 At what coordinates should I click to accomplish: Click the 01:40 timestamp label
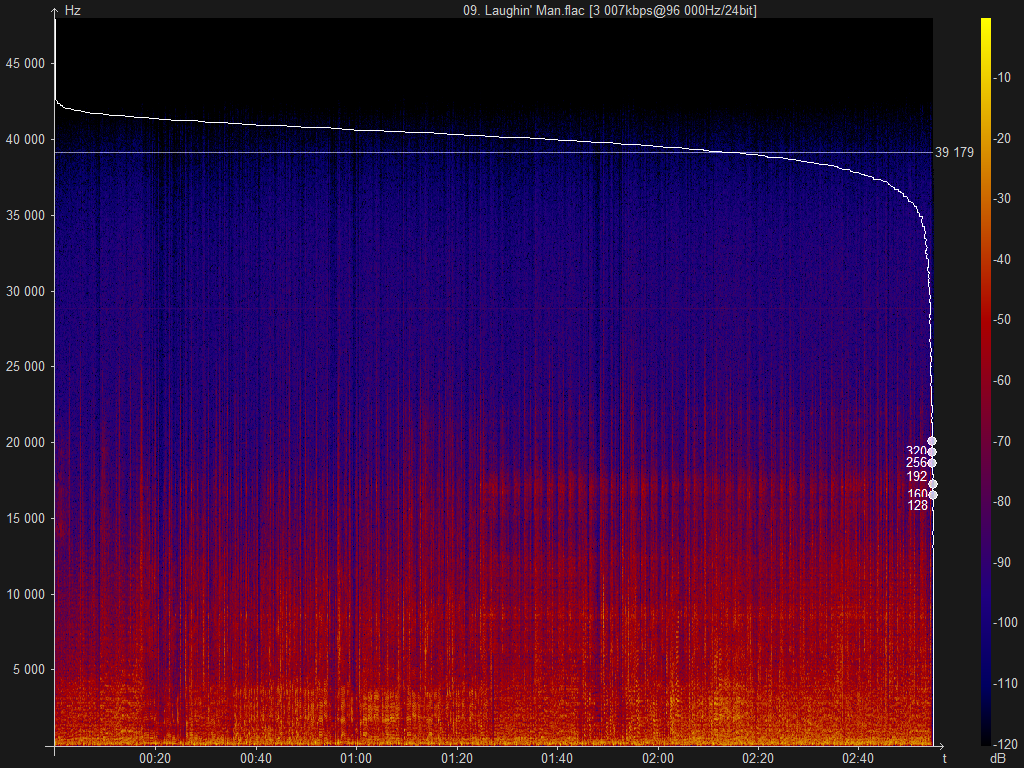point(558,758)
